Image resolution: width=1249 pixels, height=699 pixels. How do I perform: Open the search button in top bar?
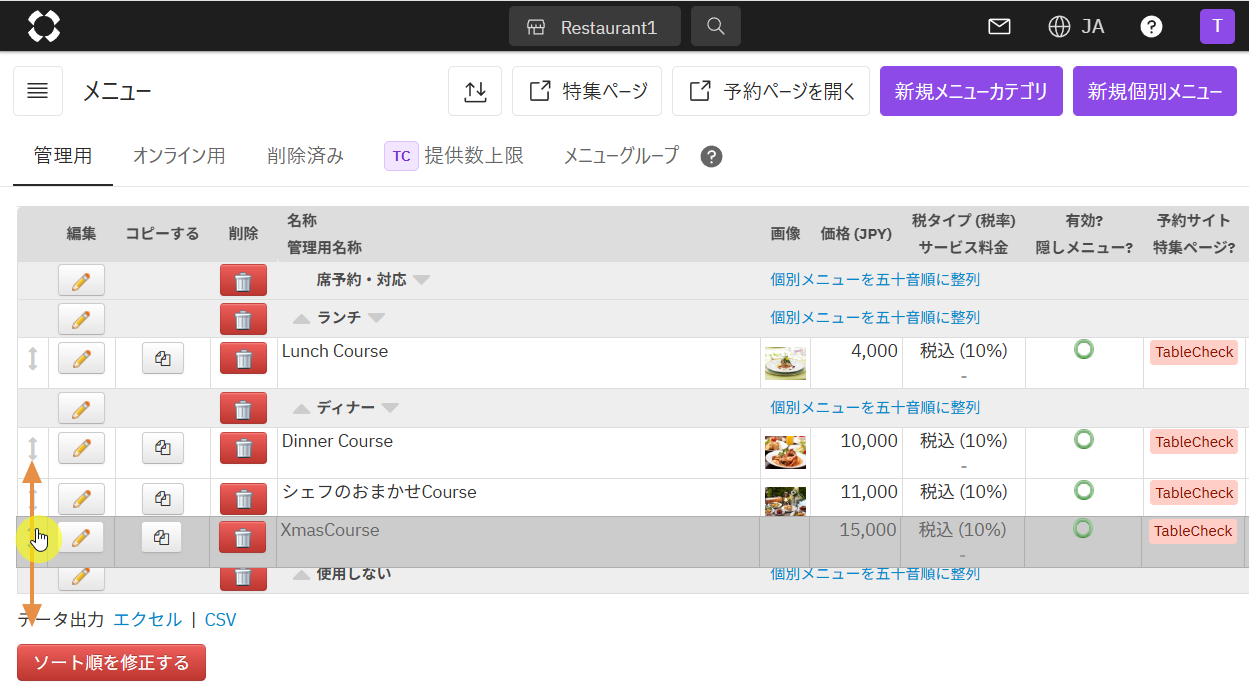tap(716, 27)
